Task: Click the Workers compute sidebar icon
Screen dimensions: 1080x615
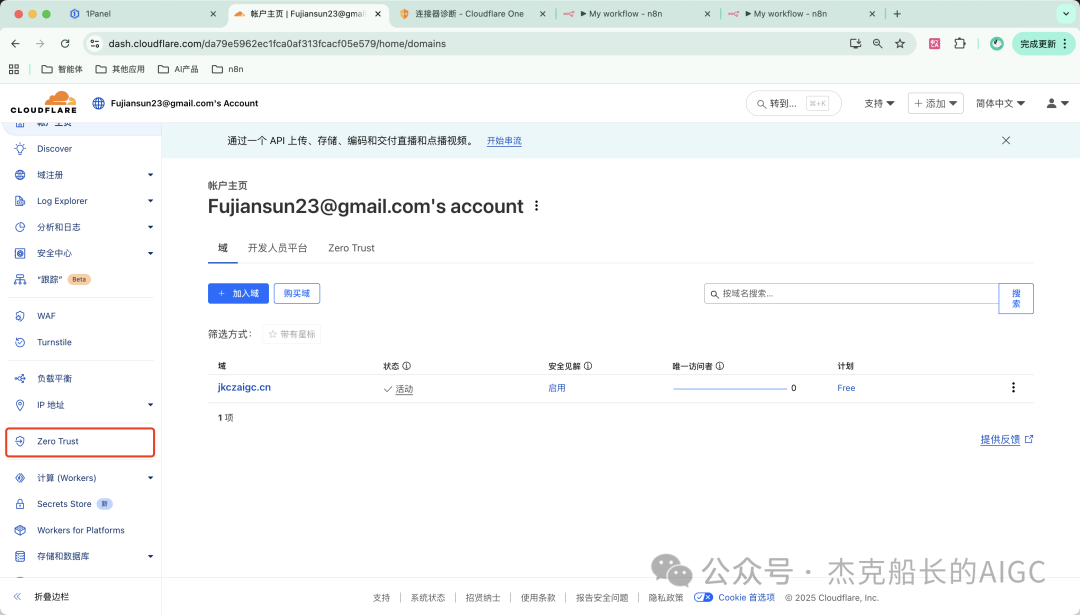Action: tap(20, 478)
